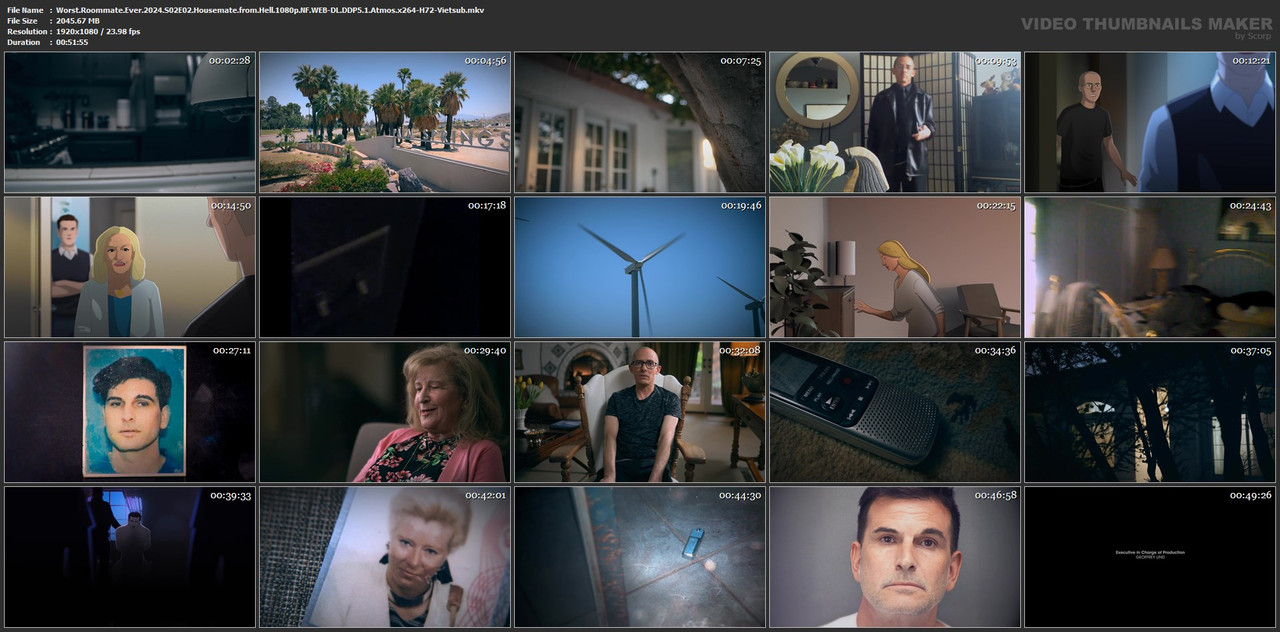Click the 00:32:08 timestamp label
The height and width of the screenshot is (632, 1280).
[741, 350]
